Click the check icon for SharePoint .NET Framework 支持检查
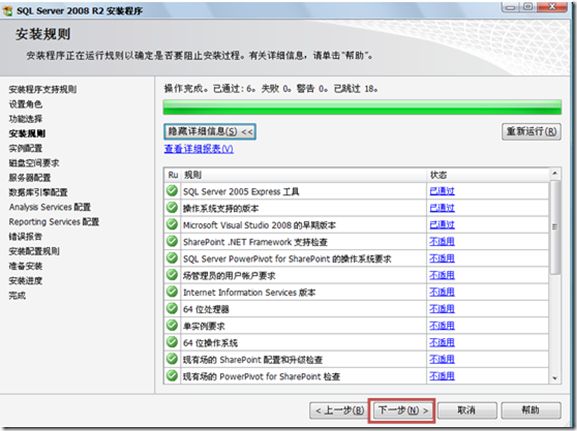This screenshot has width=577, height=431. (x=172, y=241)
